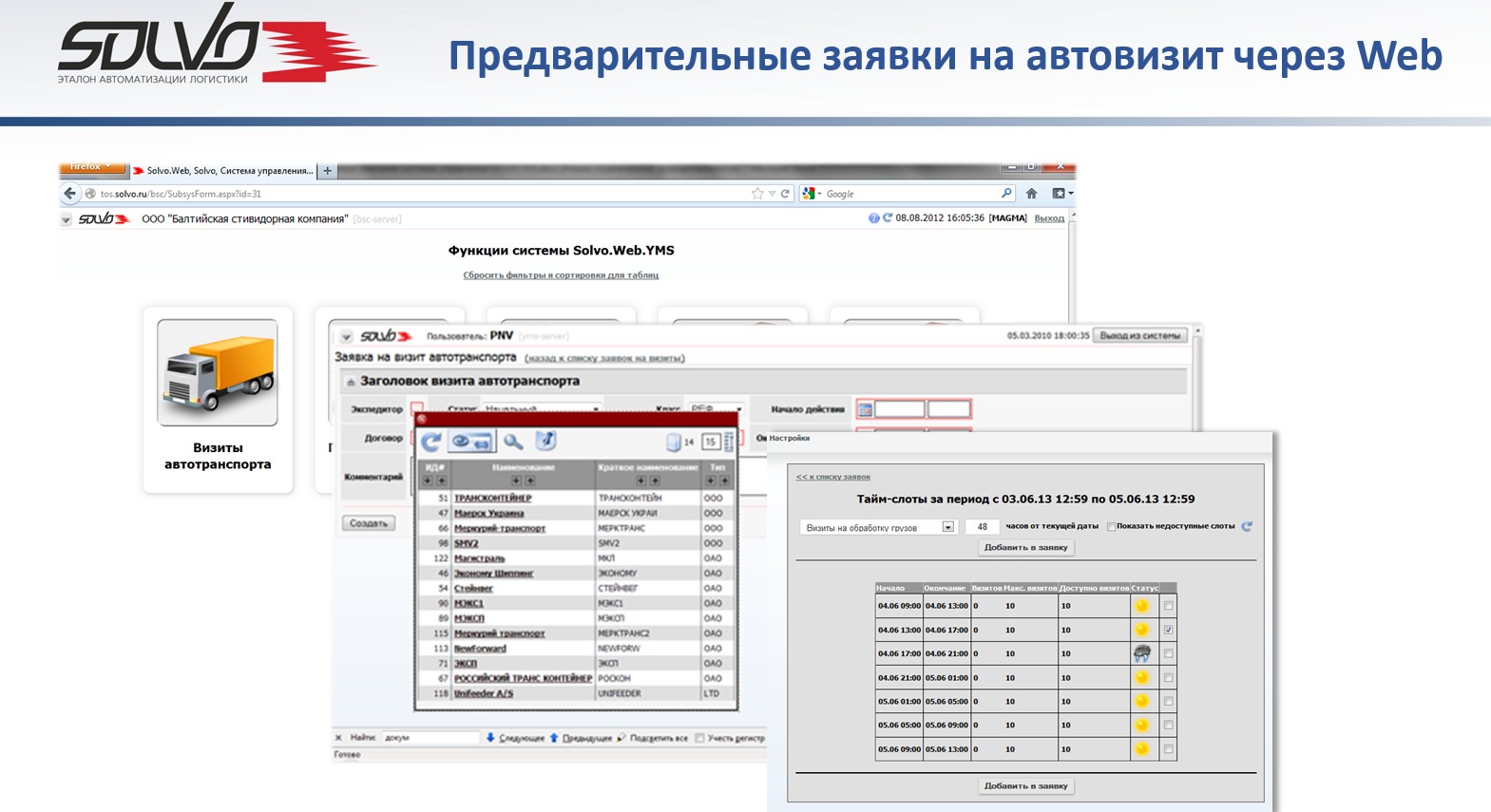Click lower Добавить в заявку button
1491x812 pixels.
(1025, 785)
